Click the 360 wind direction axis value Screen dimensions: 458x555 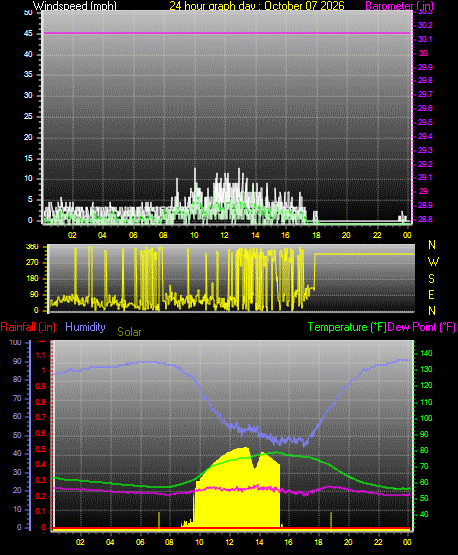tap(32, 247)
